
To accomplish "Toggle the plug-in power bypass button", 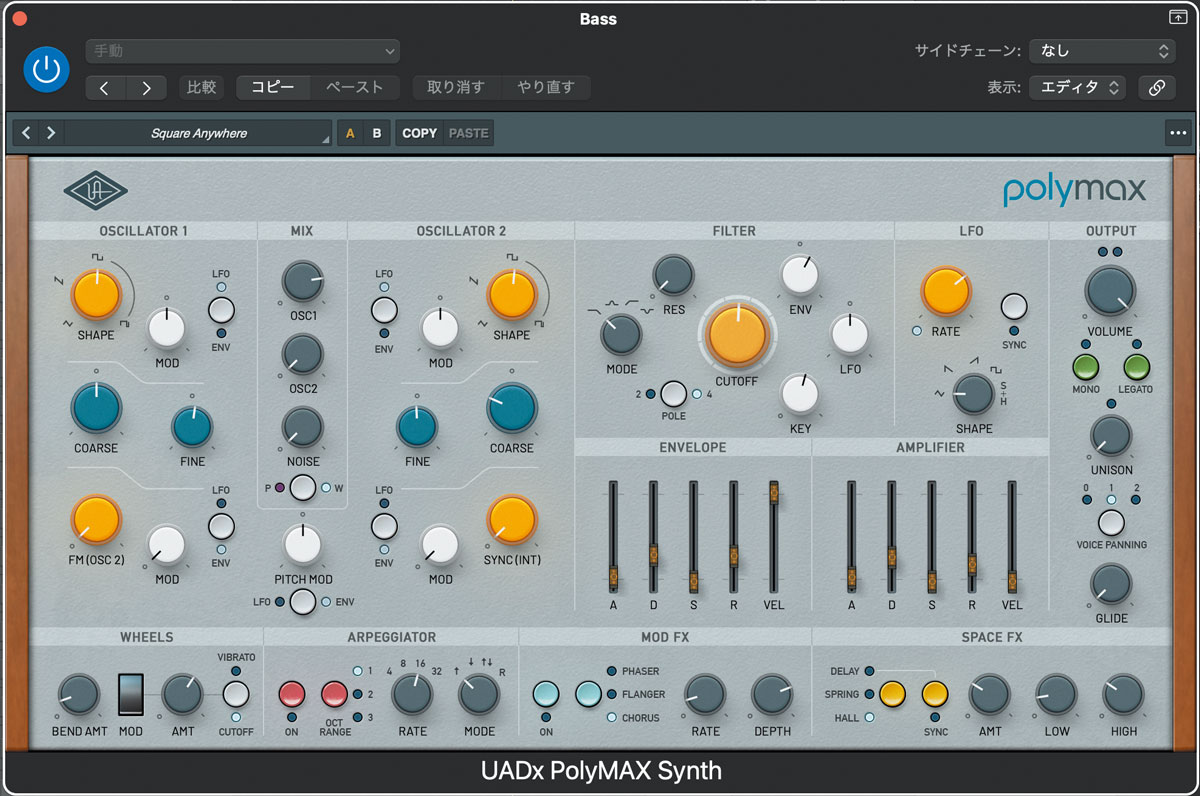I will (45, 69).
